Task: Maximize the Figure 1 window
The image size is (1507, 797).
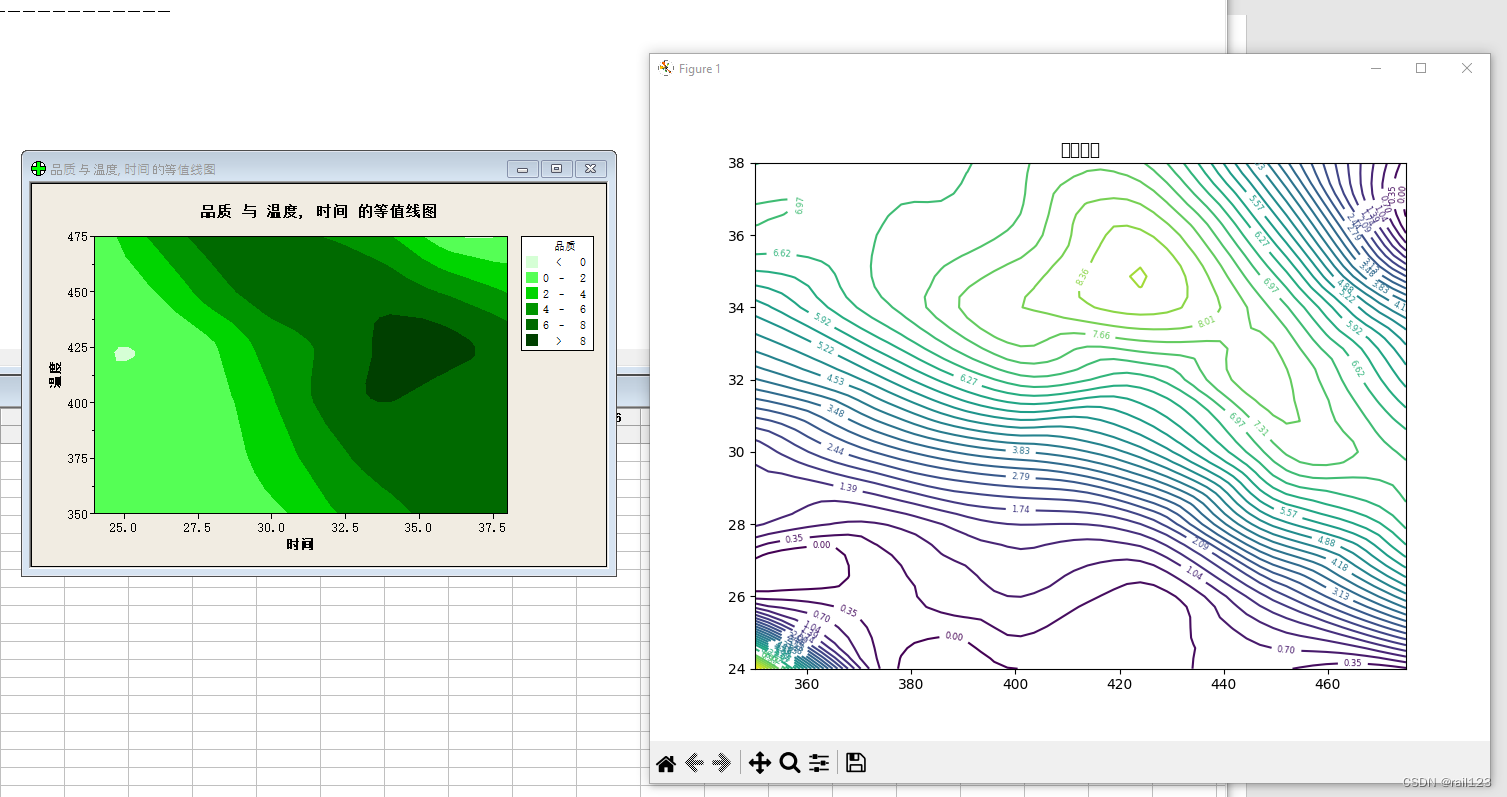Action: point(1420,68)
